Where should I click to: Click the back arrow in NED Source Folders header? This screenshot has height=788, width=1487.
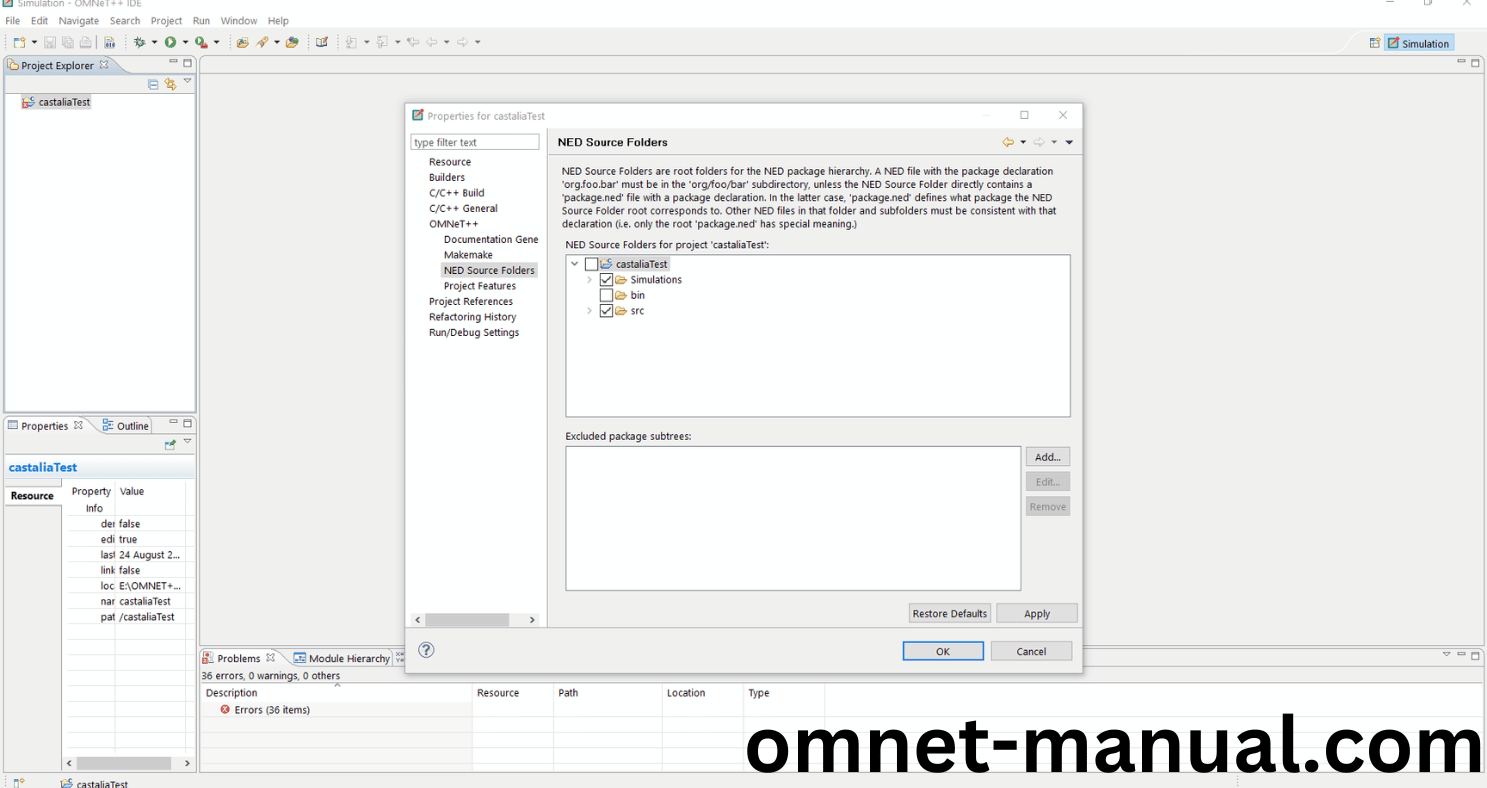point(1008,142)
